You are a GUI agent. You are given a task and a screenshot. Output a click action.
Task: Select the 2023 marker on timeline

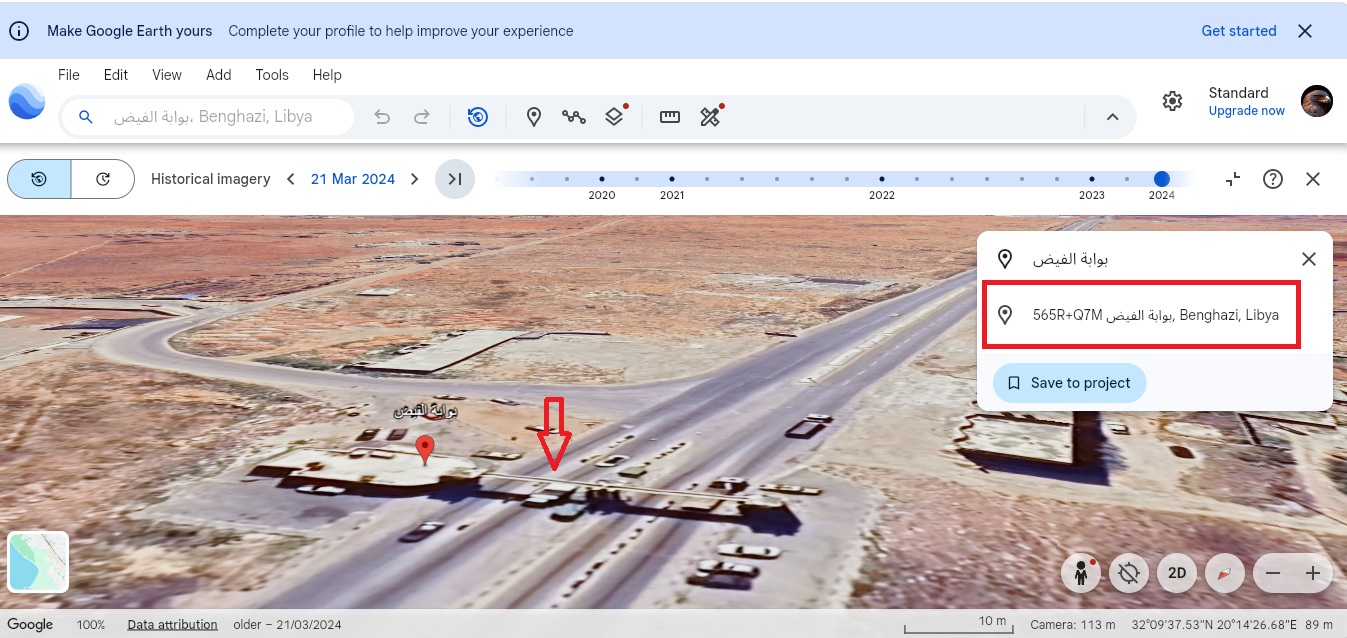coord(1092,180)
